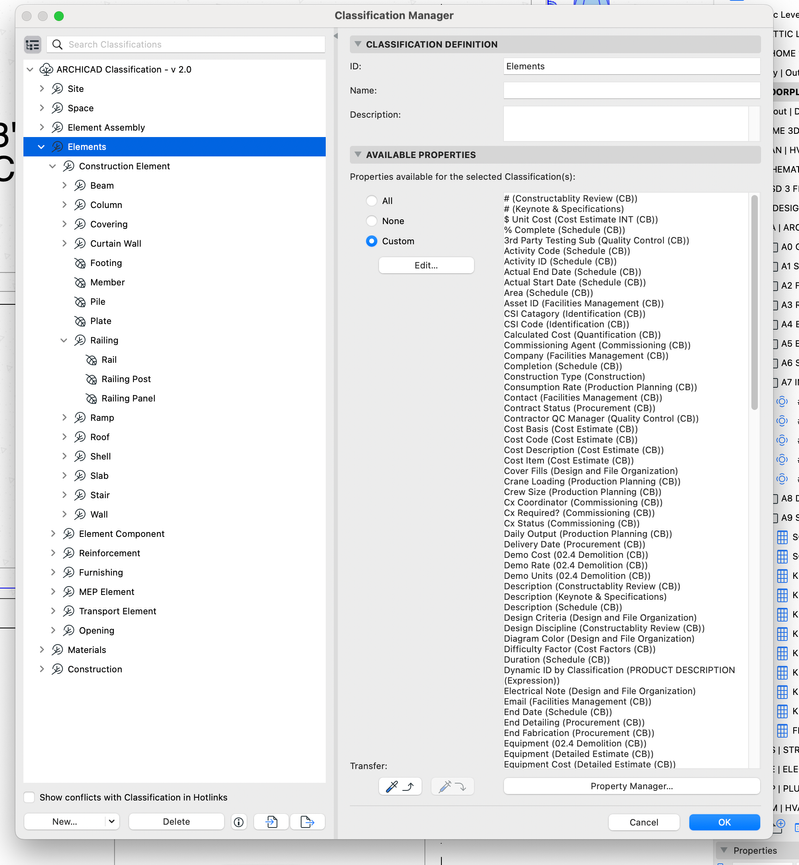This screenshot has width=799, height=865.
Task: Click the ARCHICAD Classification system icon
Action: point(46,70)
